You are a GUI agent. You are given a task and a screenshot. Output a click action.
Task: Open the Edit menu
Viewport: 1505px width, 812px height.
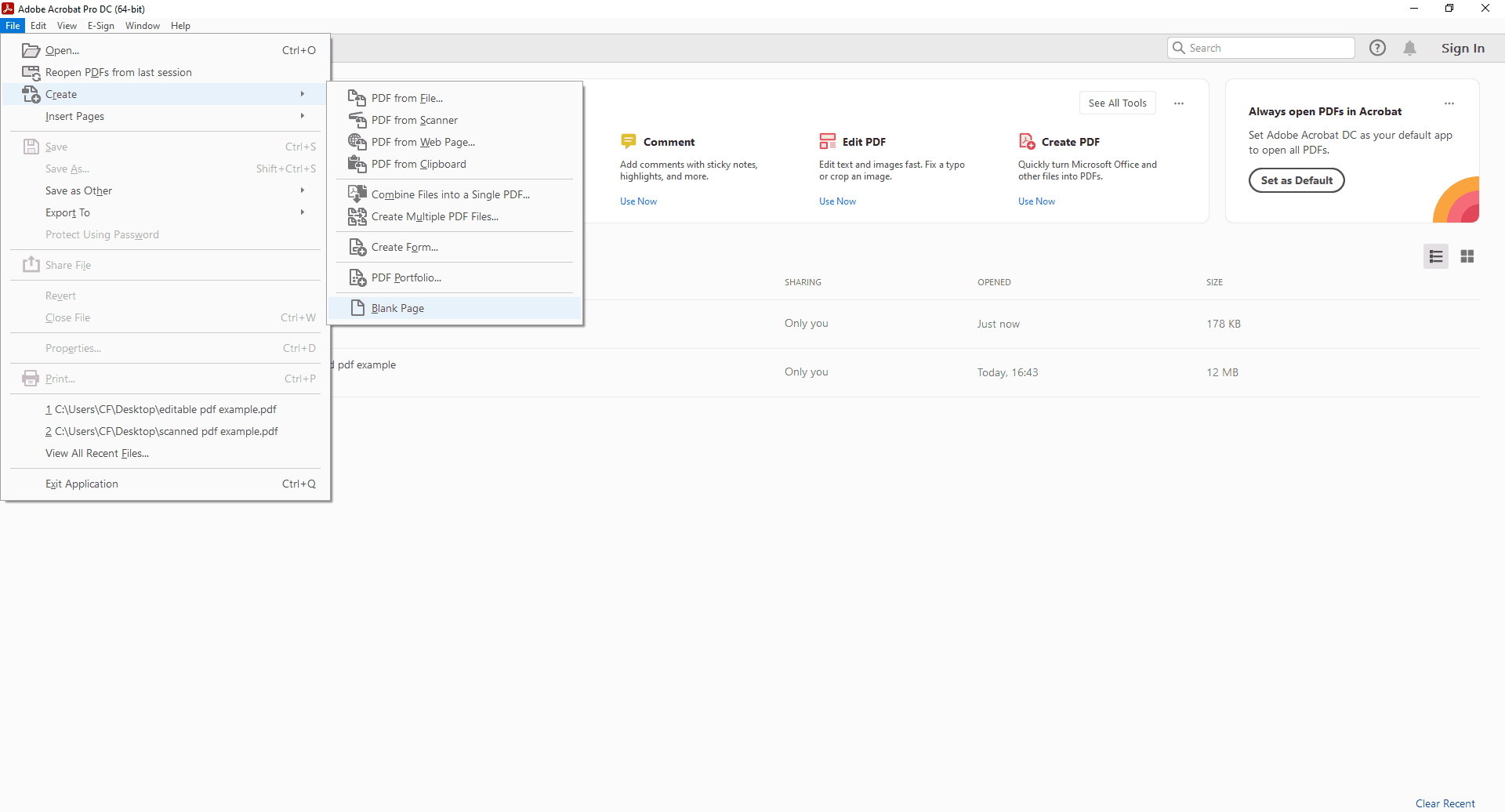38,26
